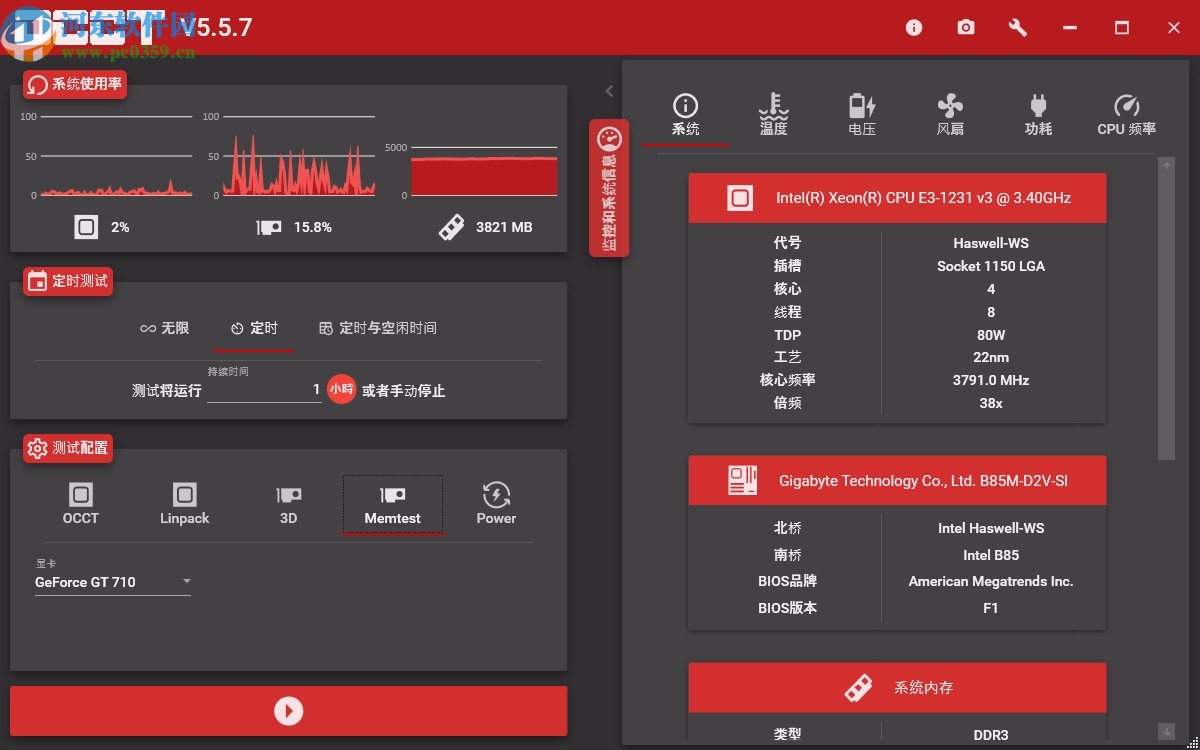Click the Intel Xeon E3-1231 v3 title text

point(923,198)
